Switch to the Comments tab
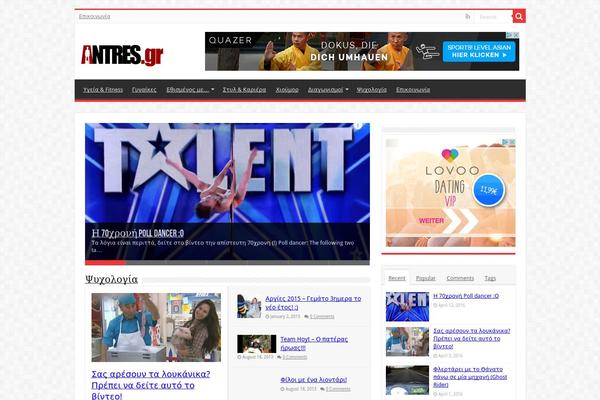Viewport: 600px width, 400px height. click(x=460, y=278)
